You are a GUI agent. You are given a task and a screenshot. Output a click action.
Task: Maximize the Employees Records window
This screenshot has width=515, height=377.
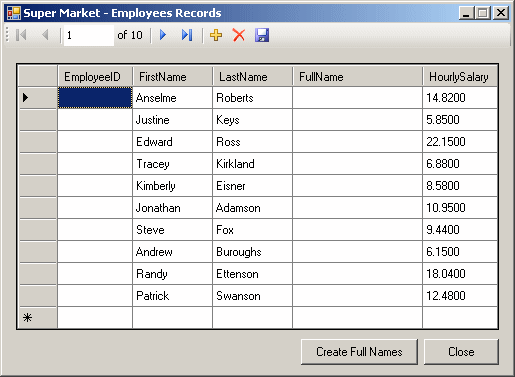click(x=482, y=13)
